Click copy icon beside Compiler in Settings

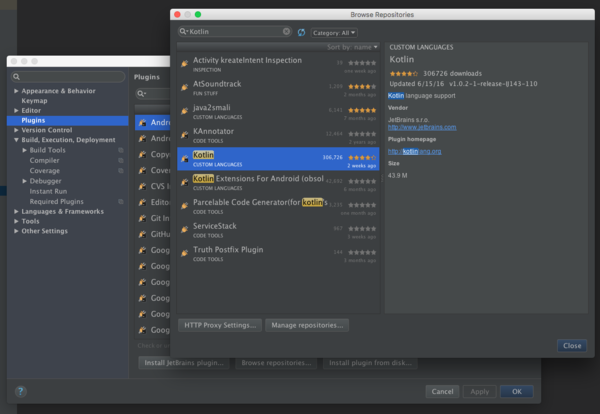[121, 160]
